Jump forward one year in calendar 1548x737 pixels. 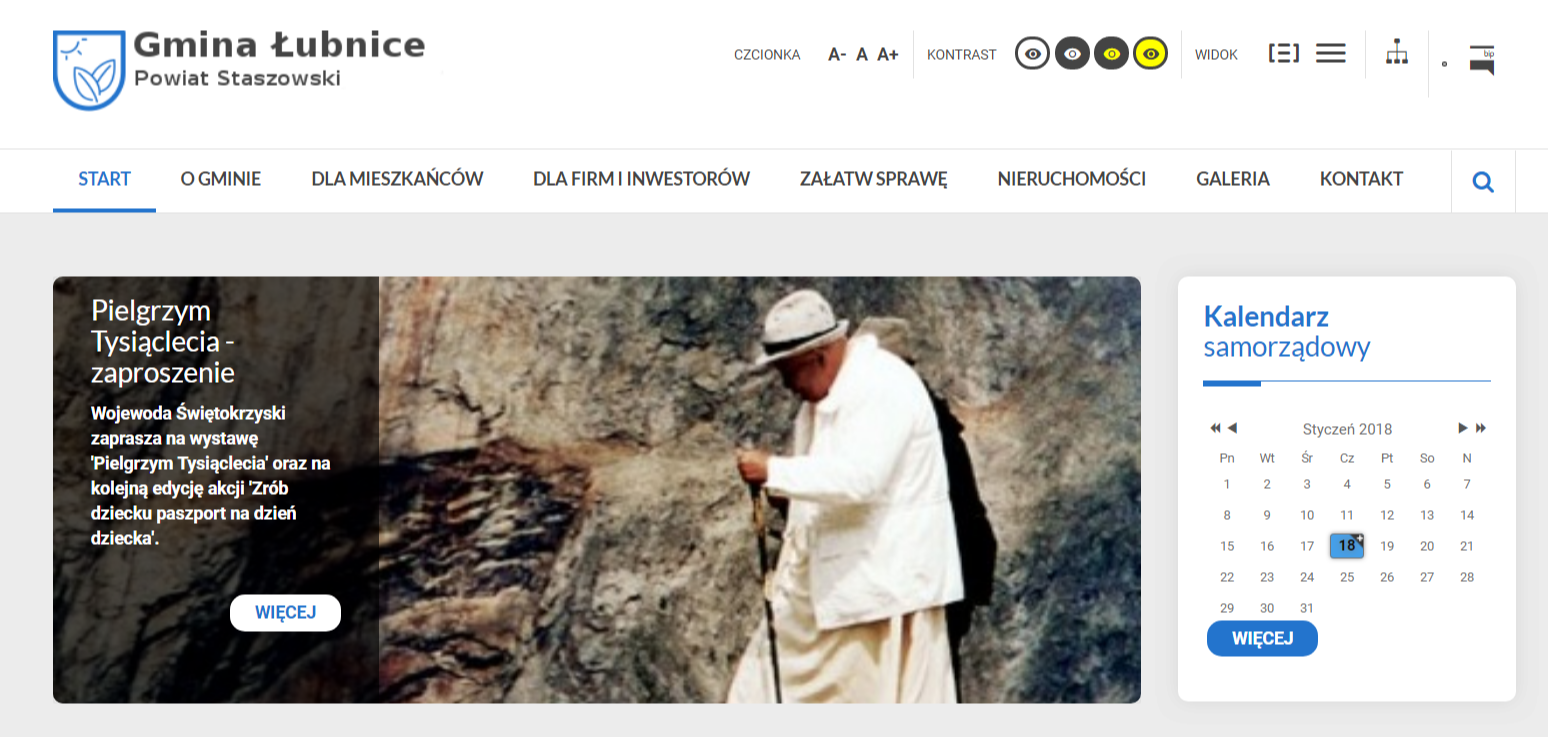[1481, 428]
